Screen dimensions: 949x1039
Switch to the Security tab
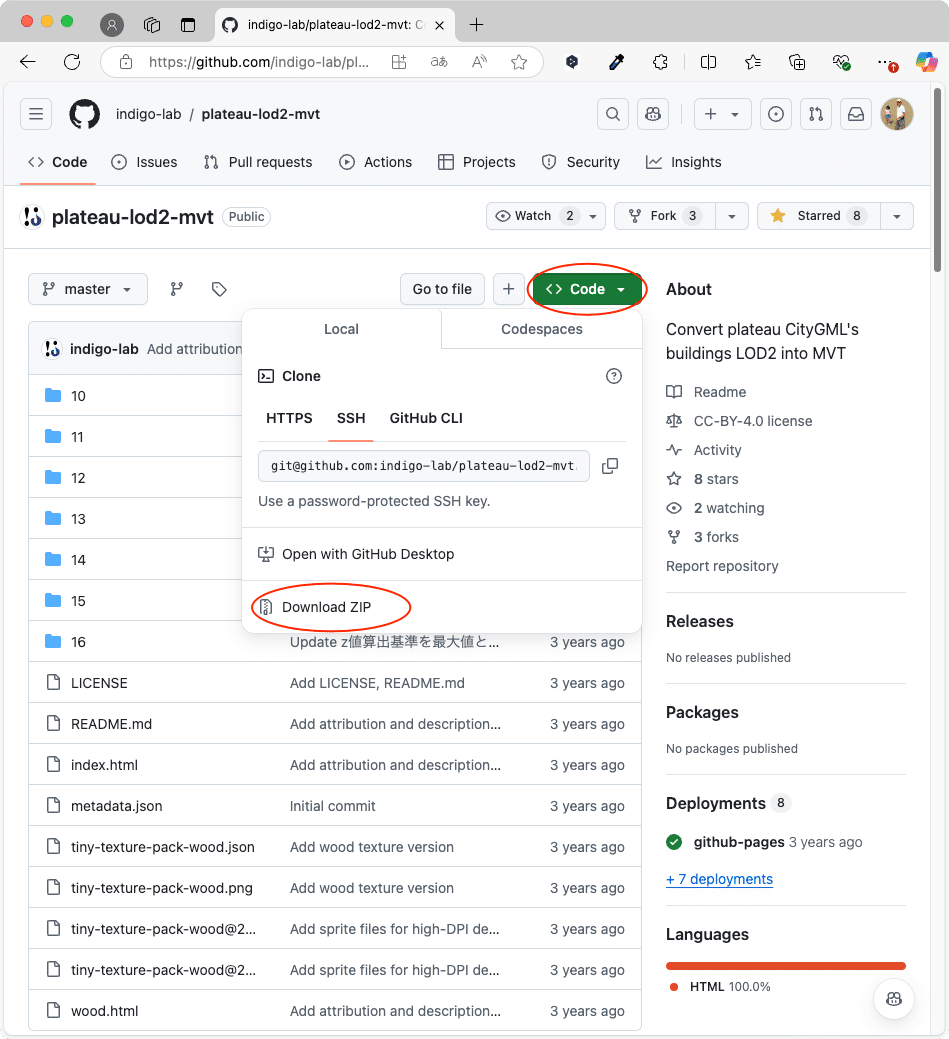point(581,162)
